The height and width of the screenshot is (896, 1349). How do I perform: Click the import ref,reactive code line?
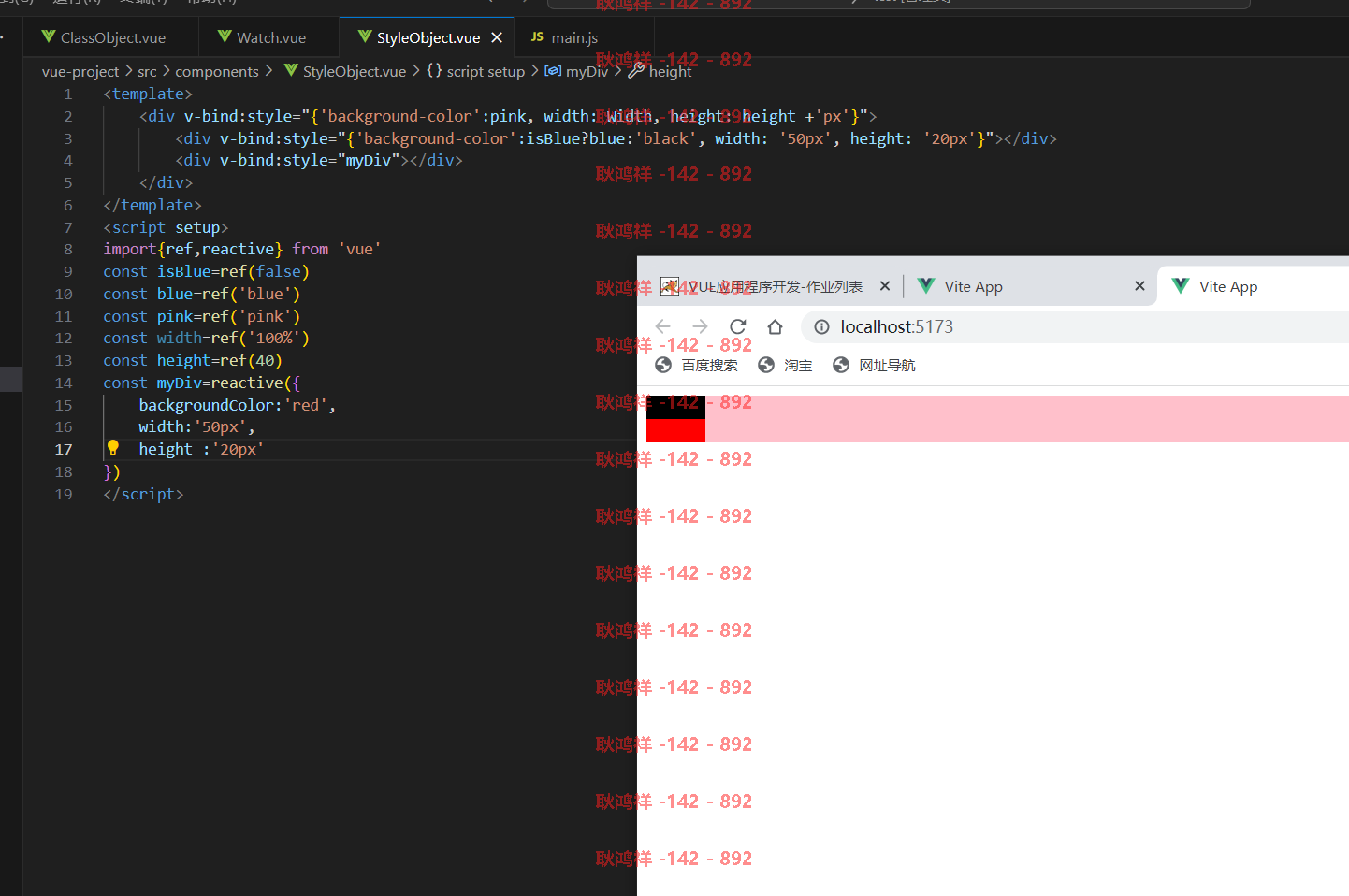pyautogui.click(x=242, y=249)
